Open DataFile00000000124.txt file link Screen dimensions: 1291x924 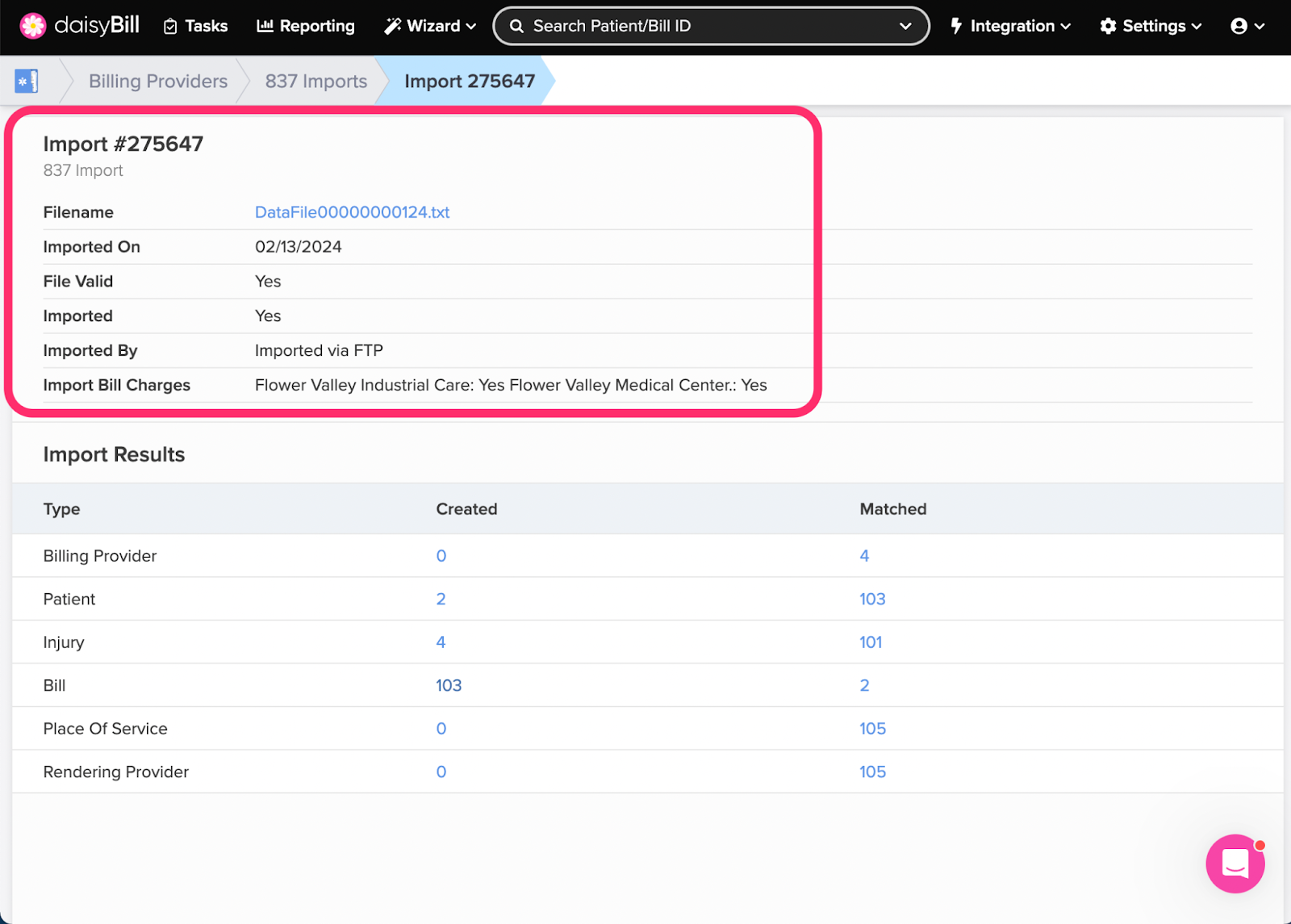352,212
